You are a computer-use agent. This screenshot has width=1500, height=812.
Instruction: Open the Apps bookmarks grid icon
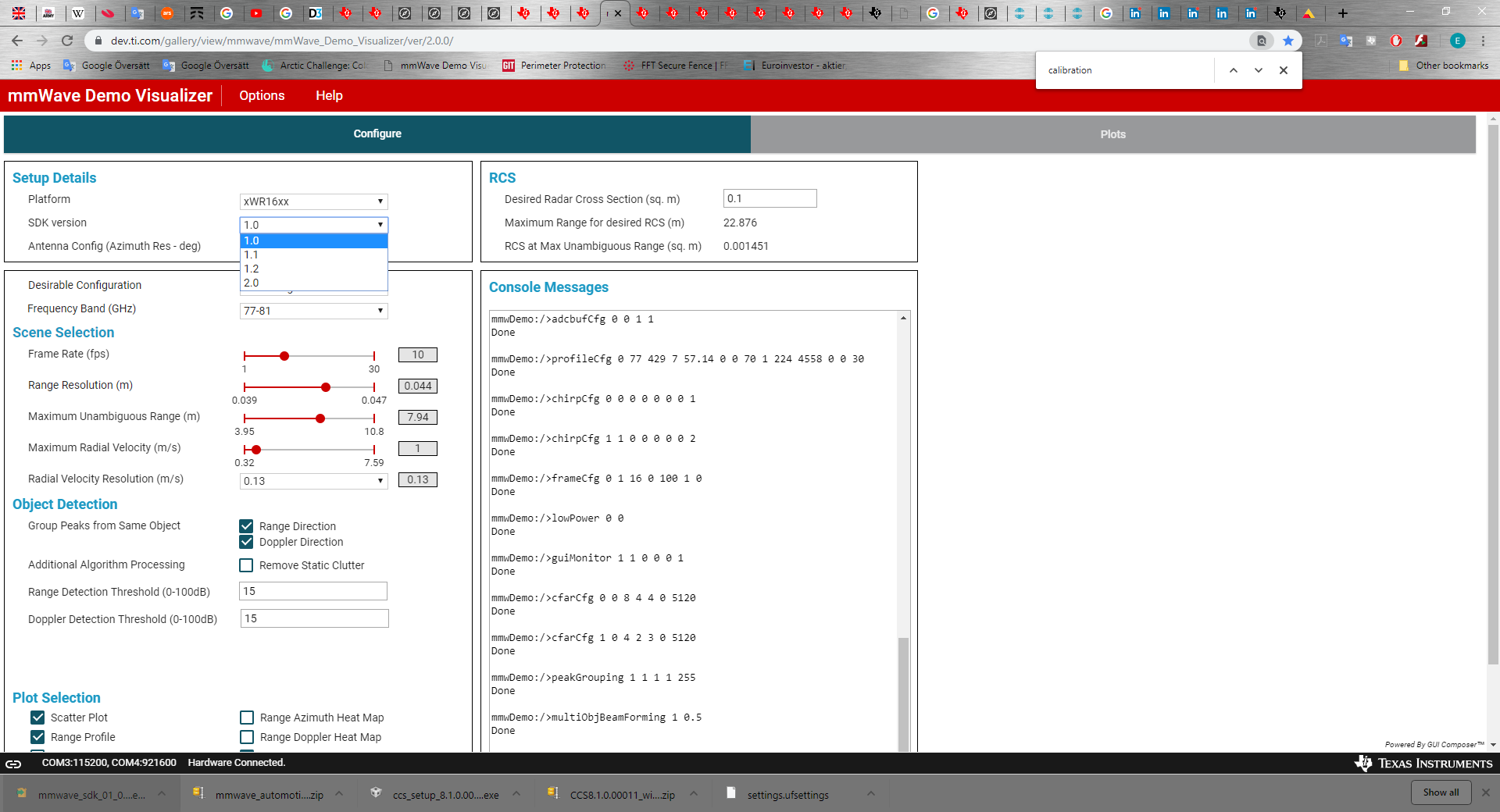[x=17, y=66]
